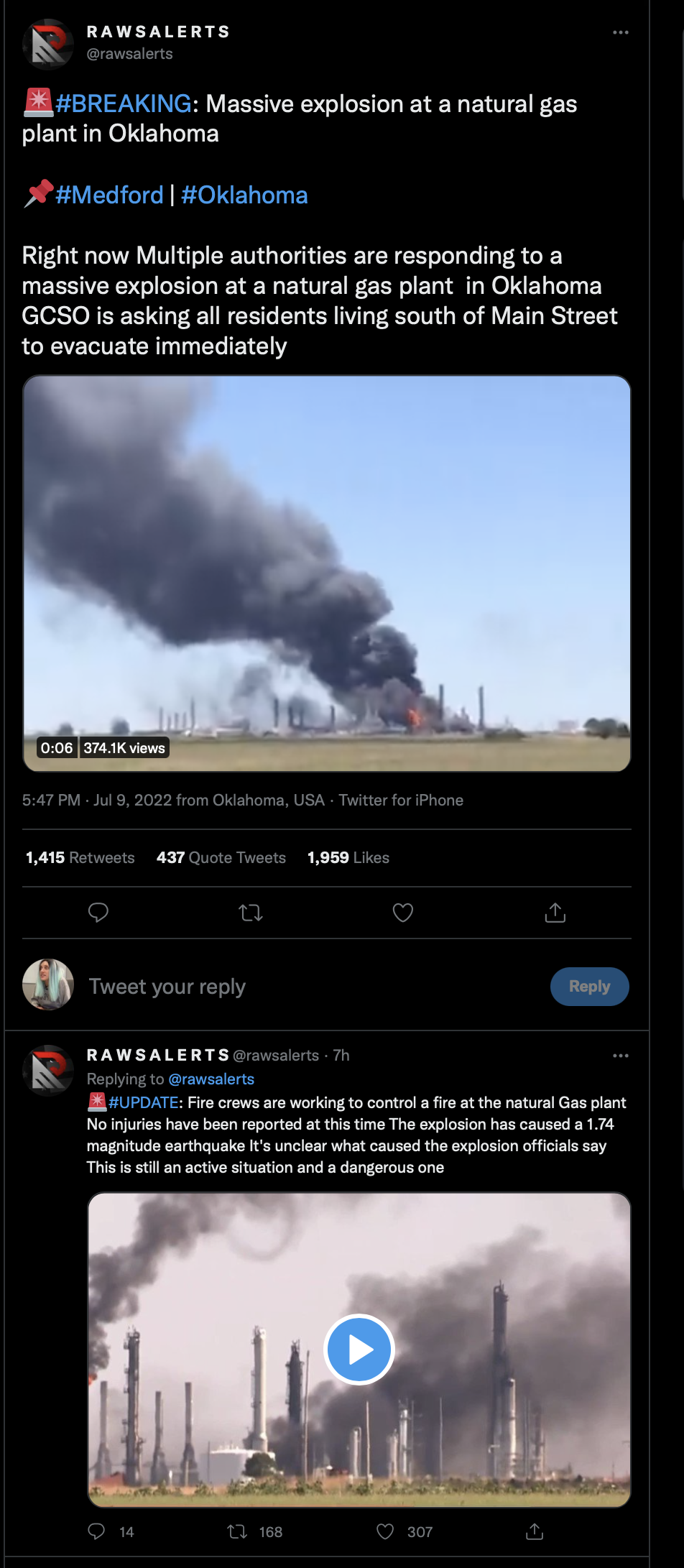Image resolution: width=684 pixels, height=1568 pixels.
Task: Play the first explosion smoke video
Action: click(x=327, y=573)
